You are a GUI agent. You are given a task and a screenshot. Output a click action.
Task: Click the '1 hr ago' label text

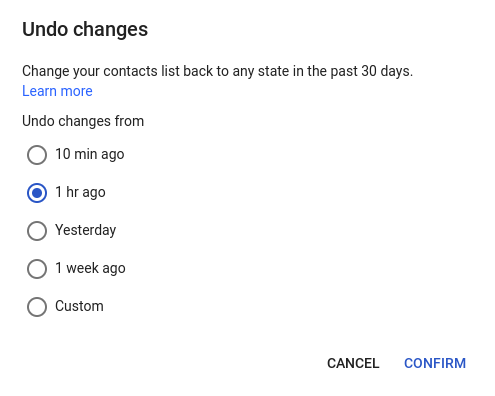[80, 193]
